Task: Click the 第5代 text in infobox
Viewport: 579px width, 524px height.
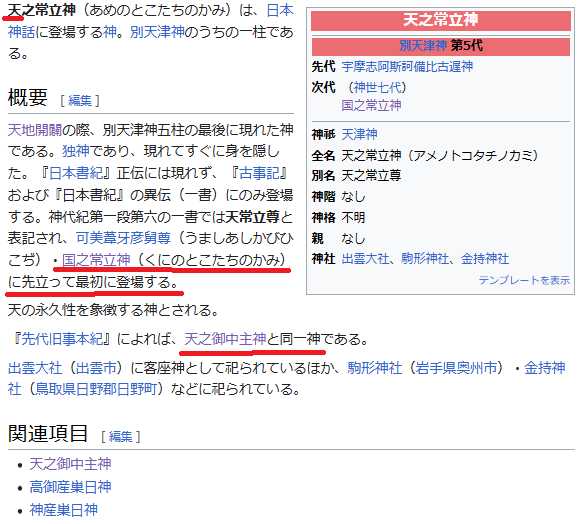Action: click(467, 46)
